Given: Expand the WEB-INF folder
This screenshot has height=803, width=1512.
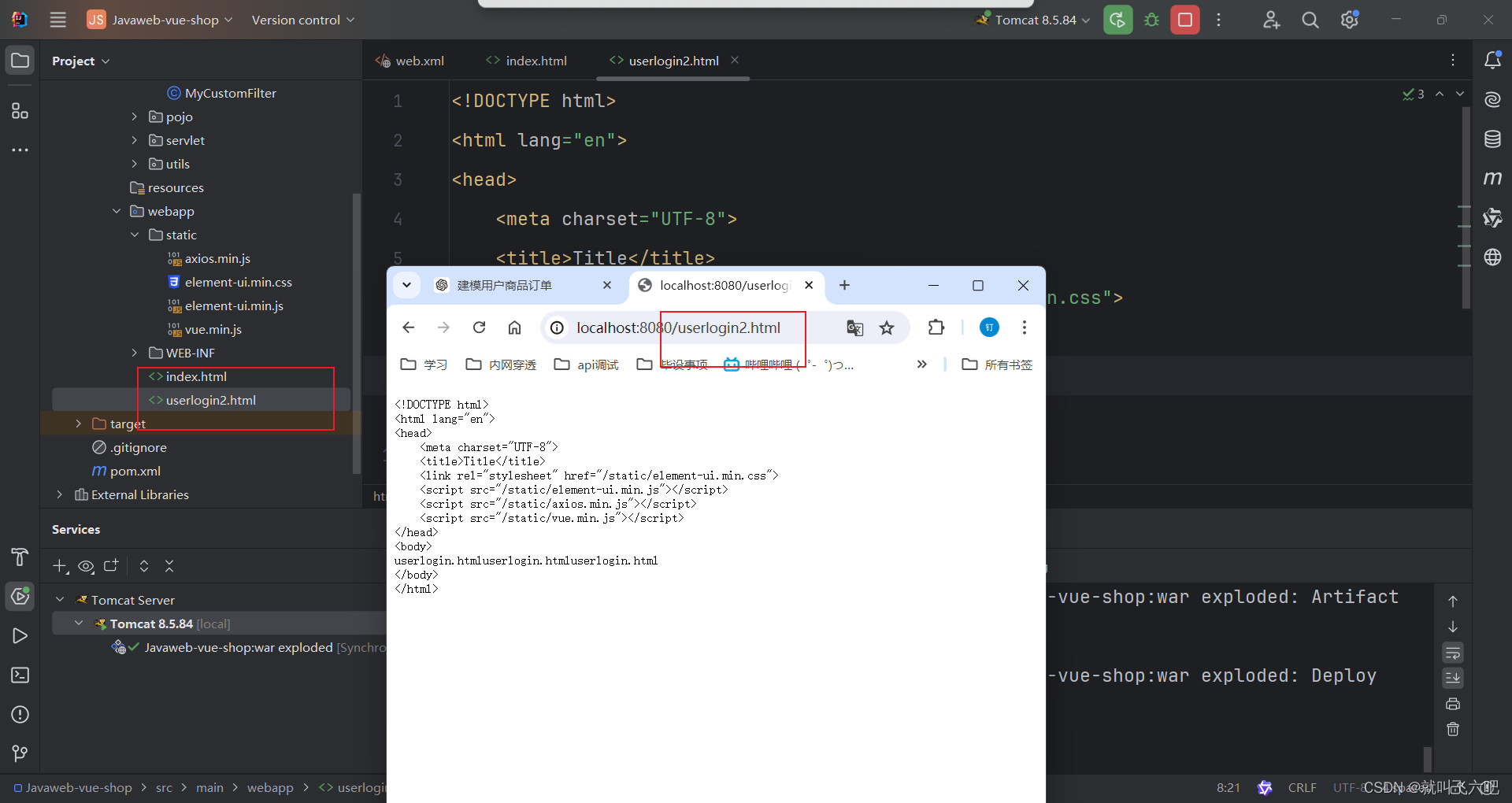Looking at the screenshot, I should tap(134, 353).
